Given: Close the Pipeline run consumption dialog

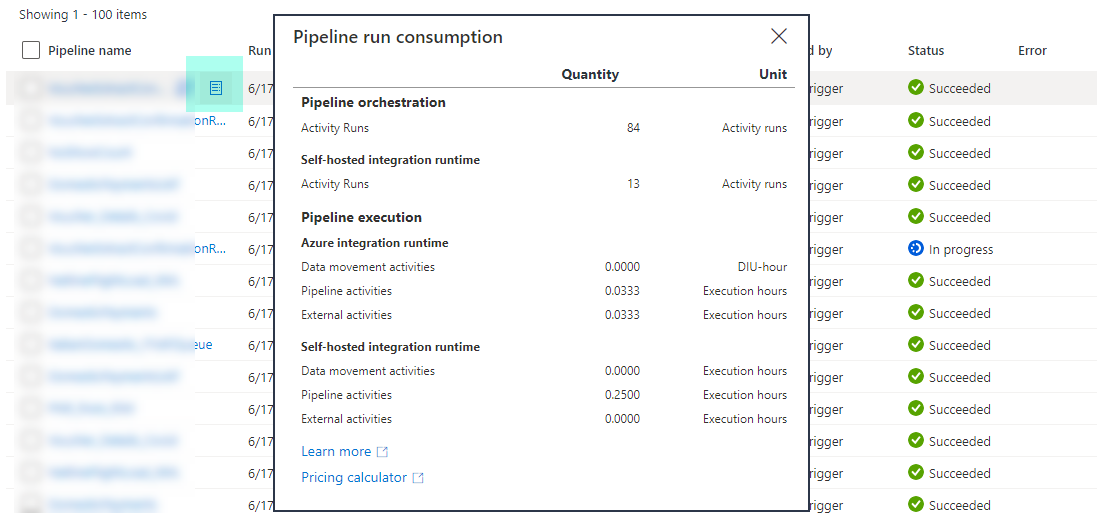Looking at the screenshot, I should point(779,37).
